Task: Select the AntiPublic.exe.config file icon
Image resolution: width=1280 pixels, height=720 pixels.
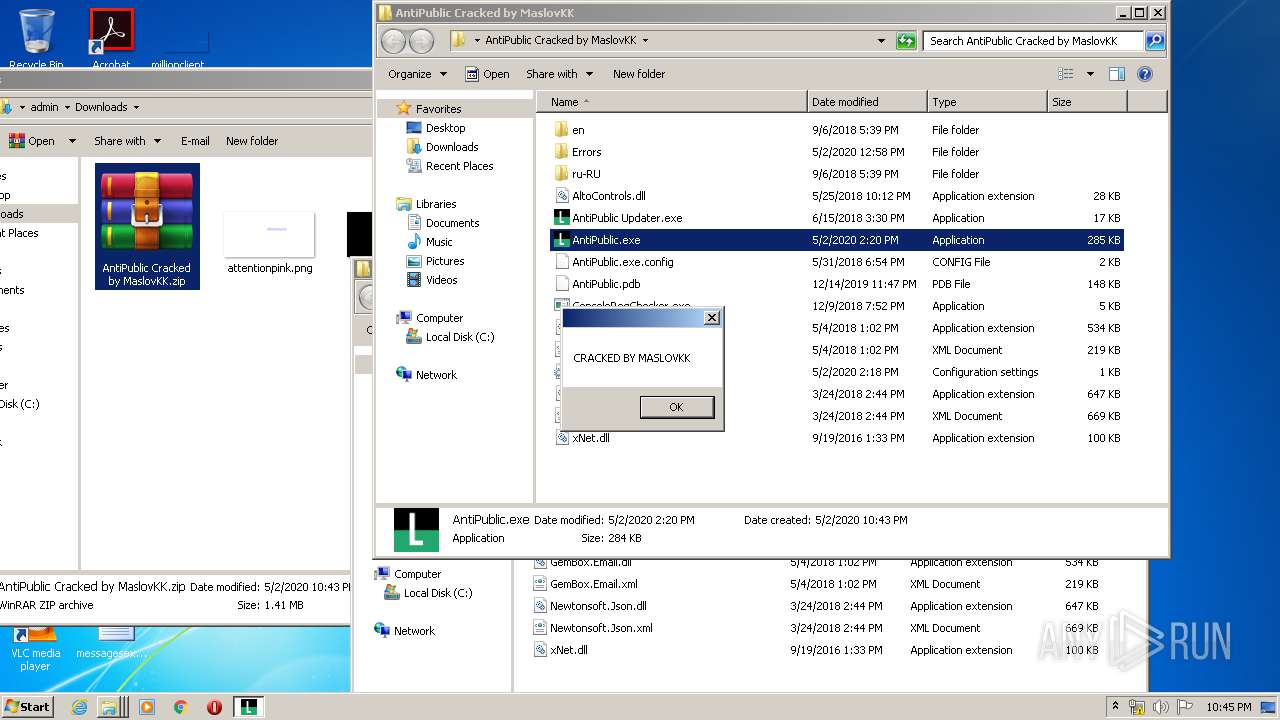Action: (561, 262)
